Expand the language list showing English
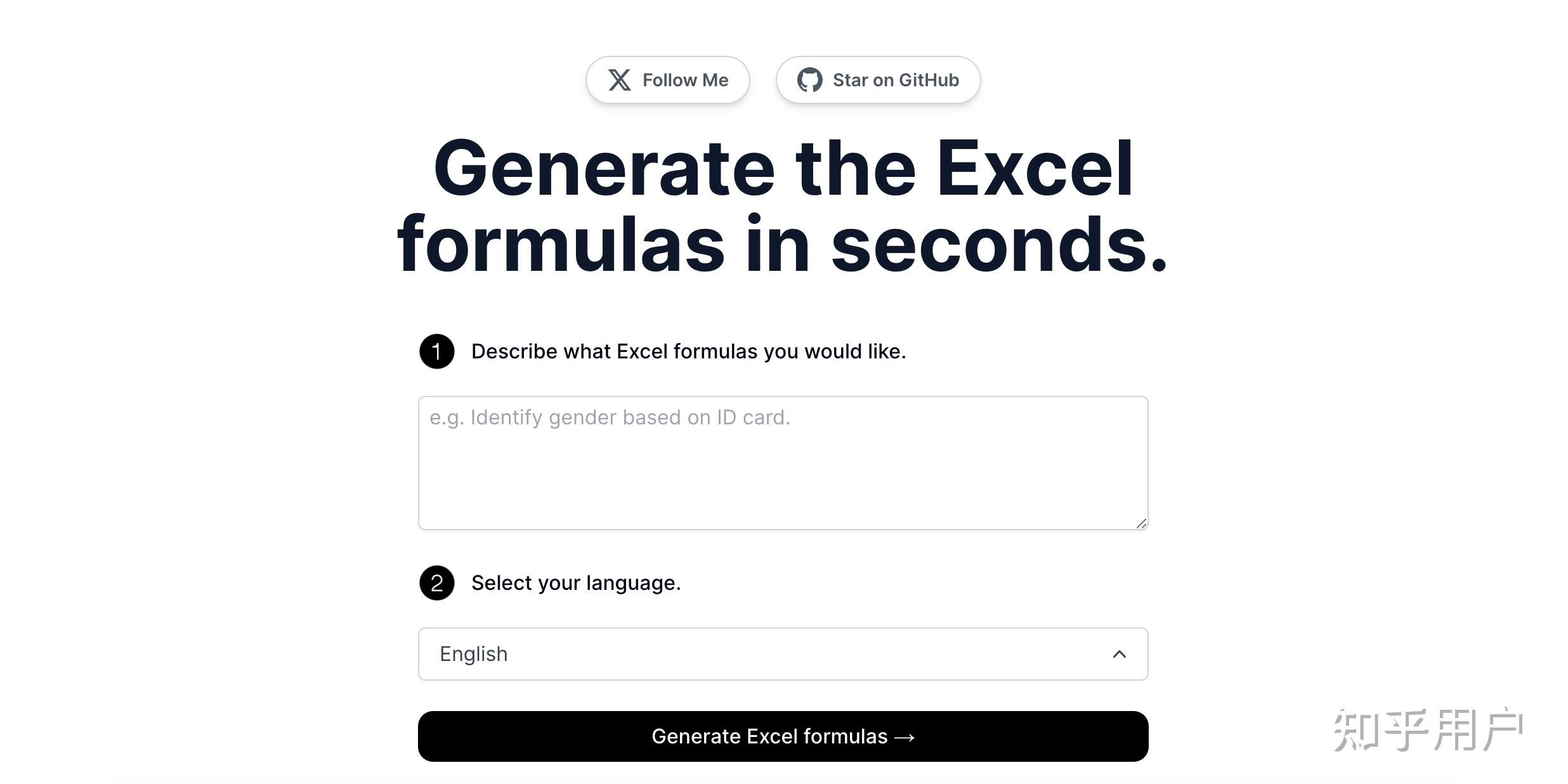The image size is (1568, 784). [x=782, y=654]
